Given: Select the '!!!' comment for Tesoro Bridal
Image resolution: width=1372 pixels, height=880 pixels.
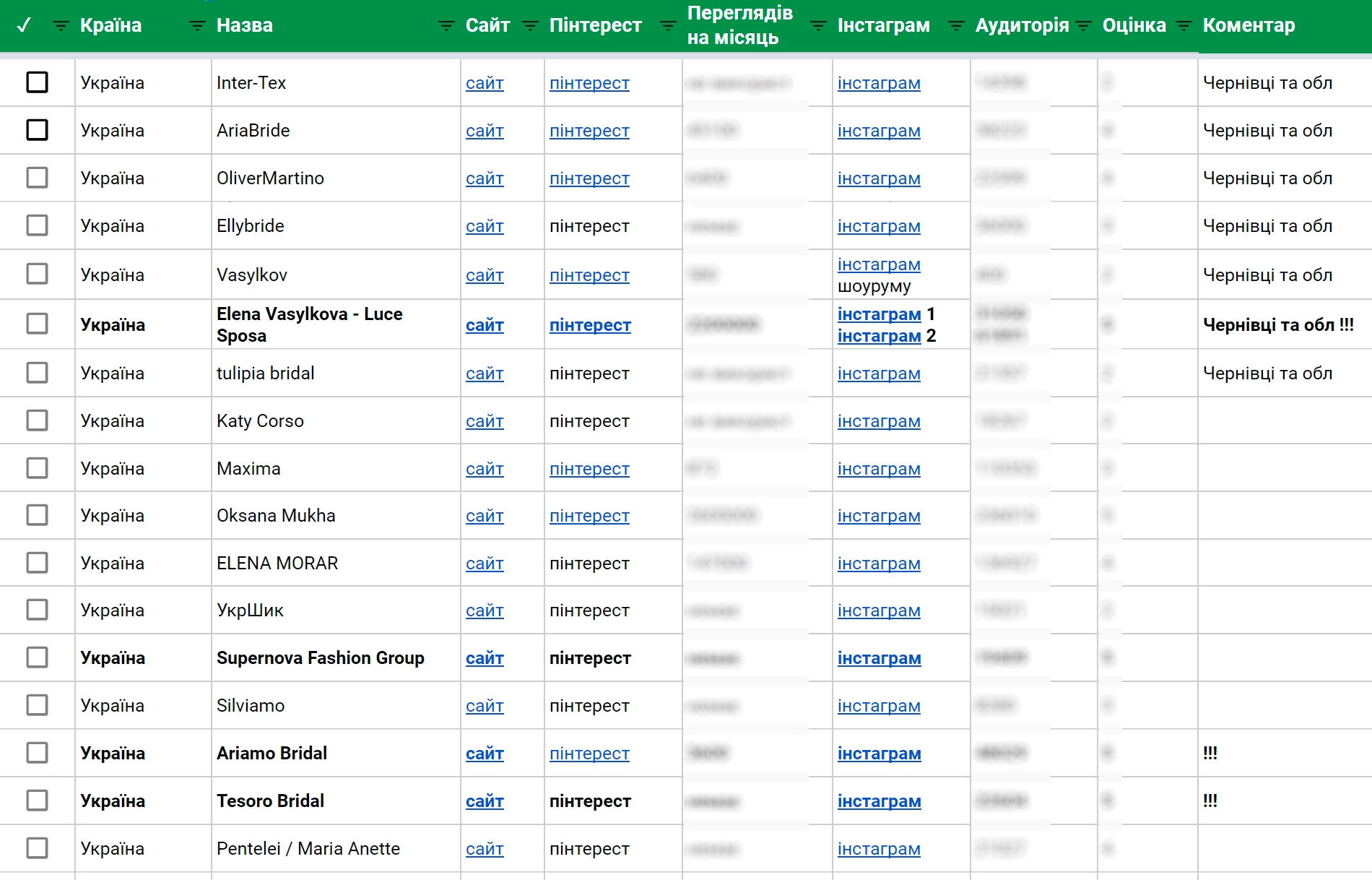Looking at the screenshot, I should (1210, 801).
